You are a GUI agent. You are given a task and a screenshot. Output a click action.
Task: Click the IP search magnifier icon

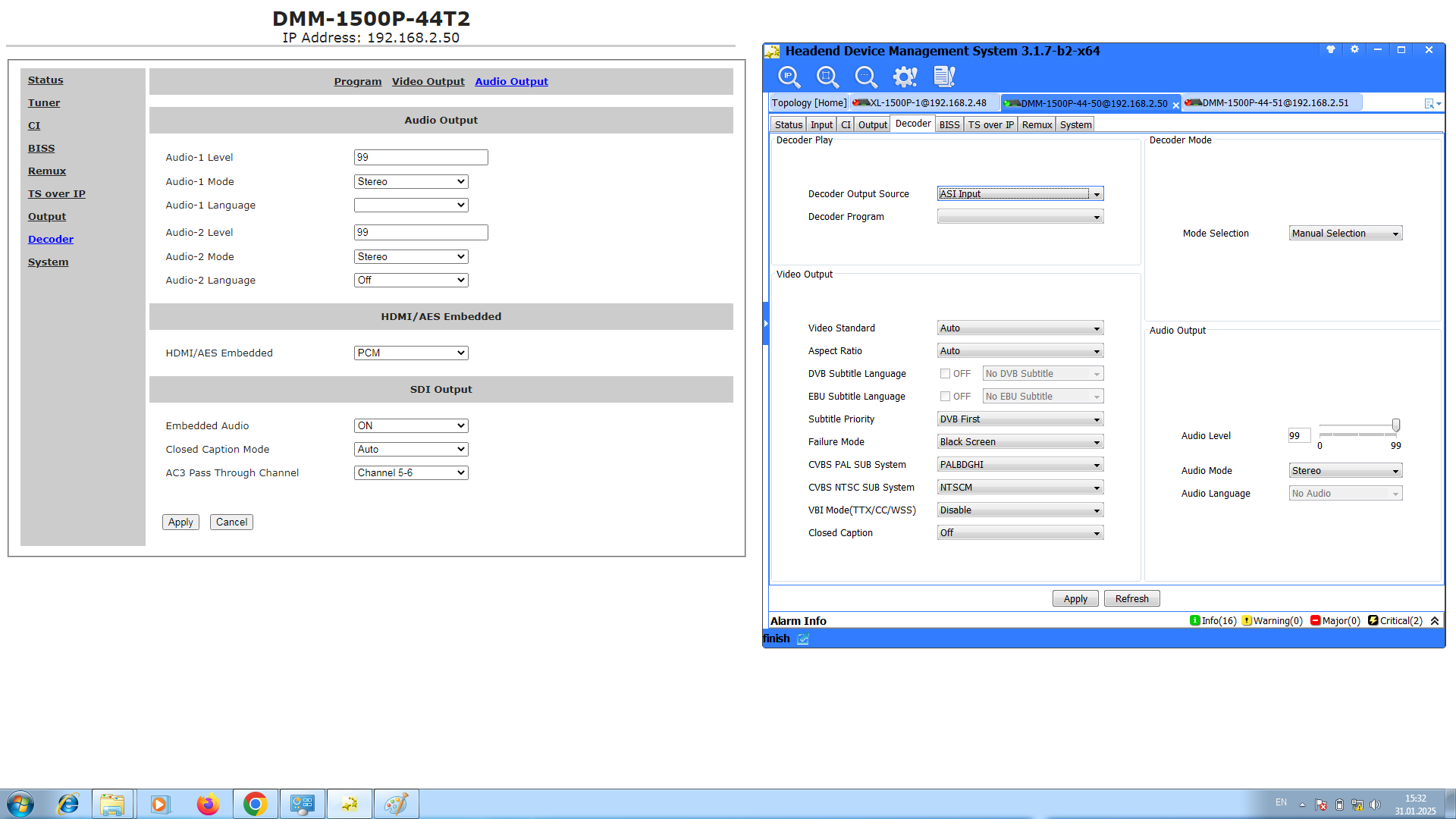pyautogui.click(x=789, y=77)
